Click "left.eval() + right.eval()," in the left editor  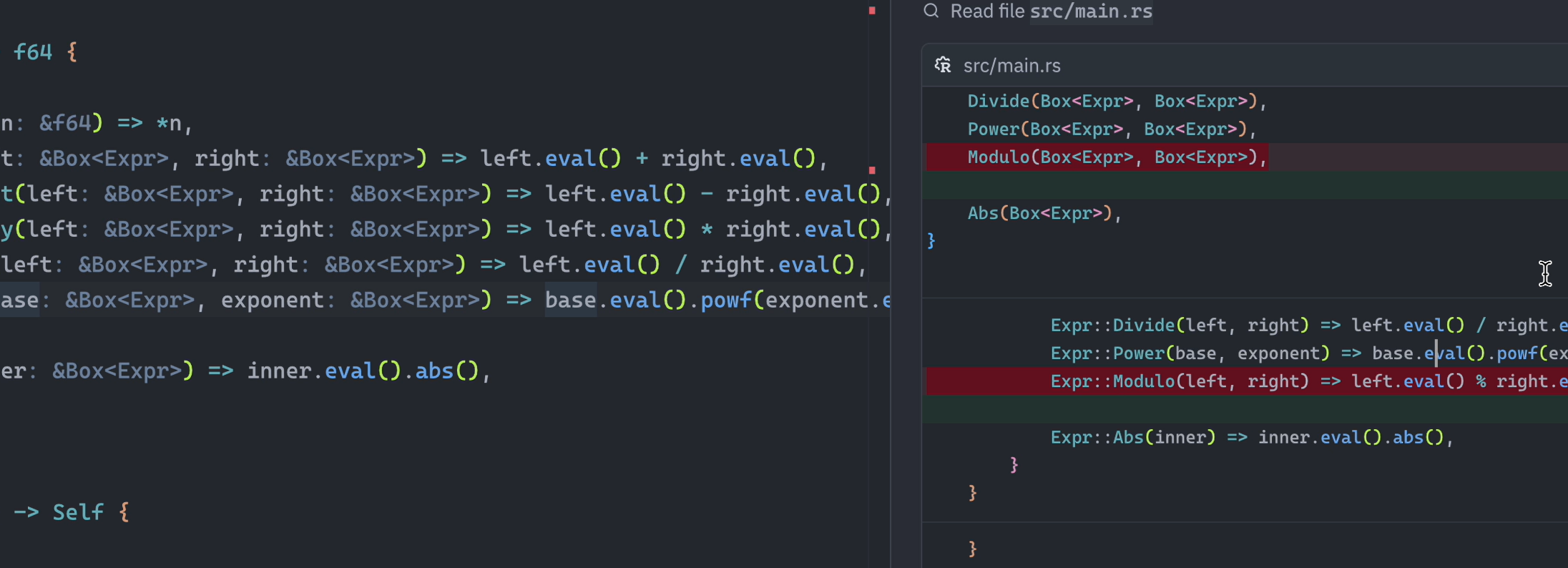pos(654,158)
